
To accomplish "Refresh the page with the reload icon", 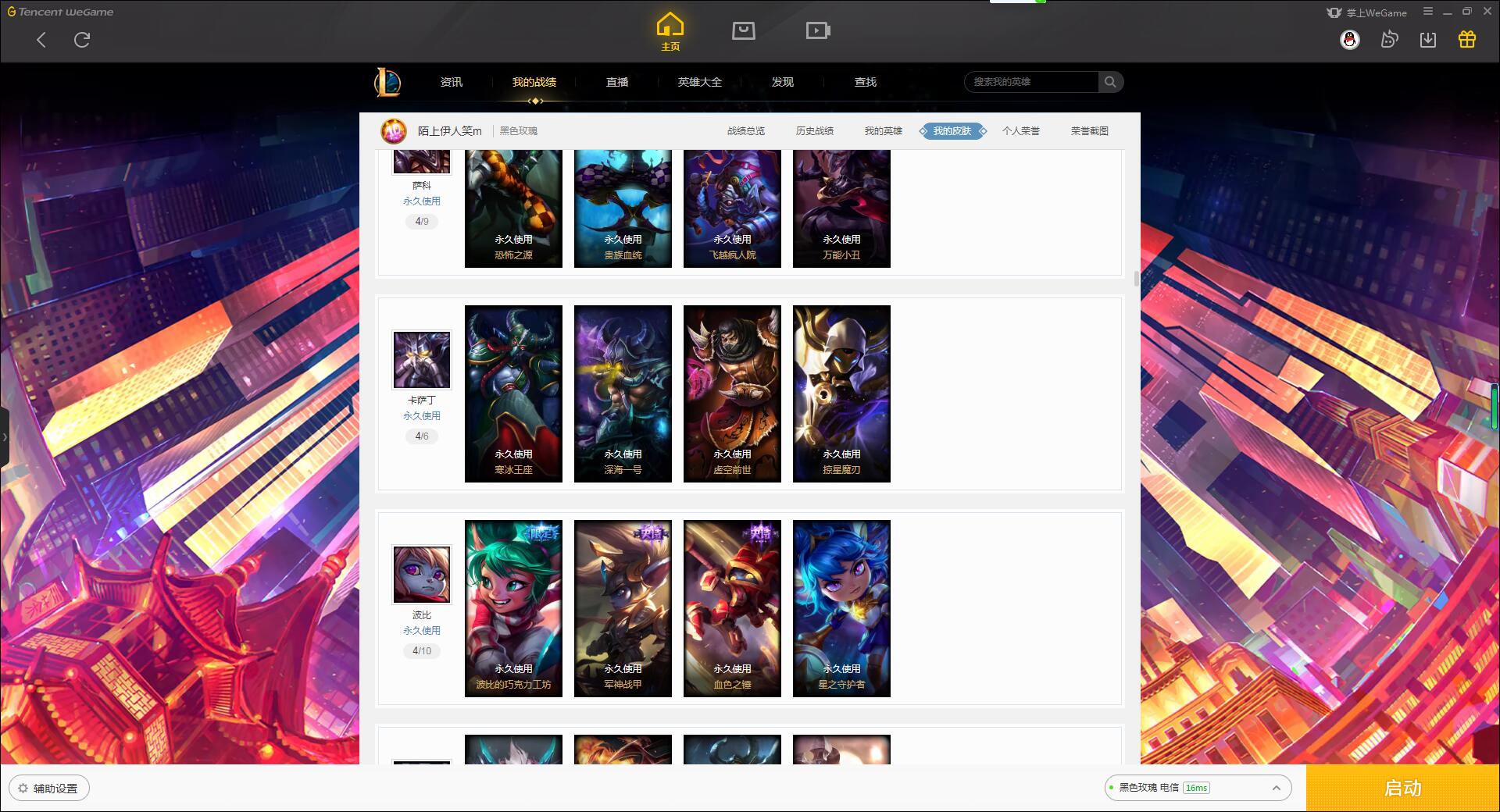I will tap(82, 40).
